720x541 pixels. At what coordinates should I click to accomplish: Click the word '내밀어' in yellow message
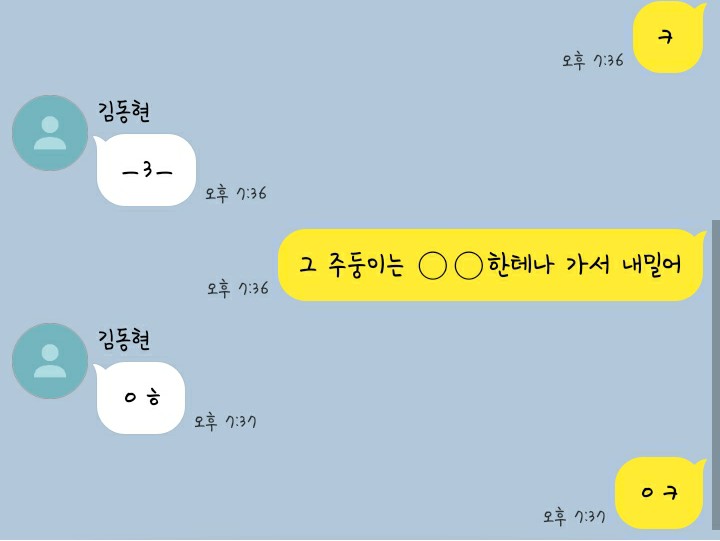(x=652, y=265)
